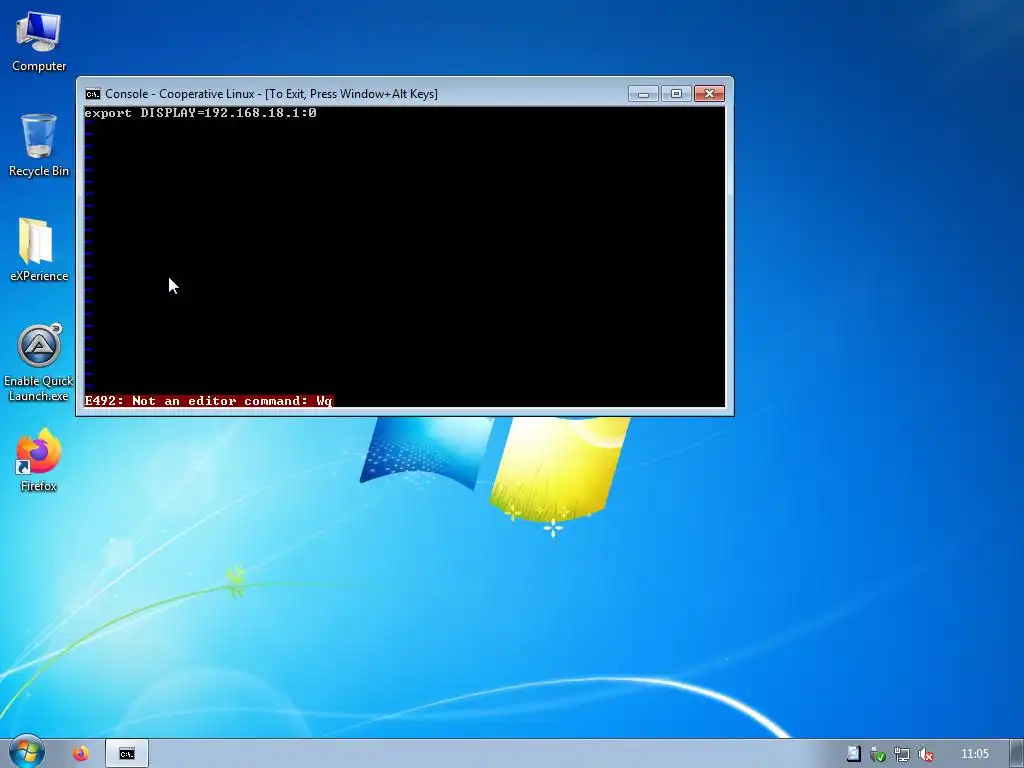The image size is (1024, 768).
Task: Open the console window system menu icon
Action: 93,94
